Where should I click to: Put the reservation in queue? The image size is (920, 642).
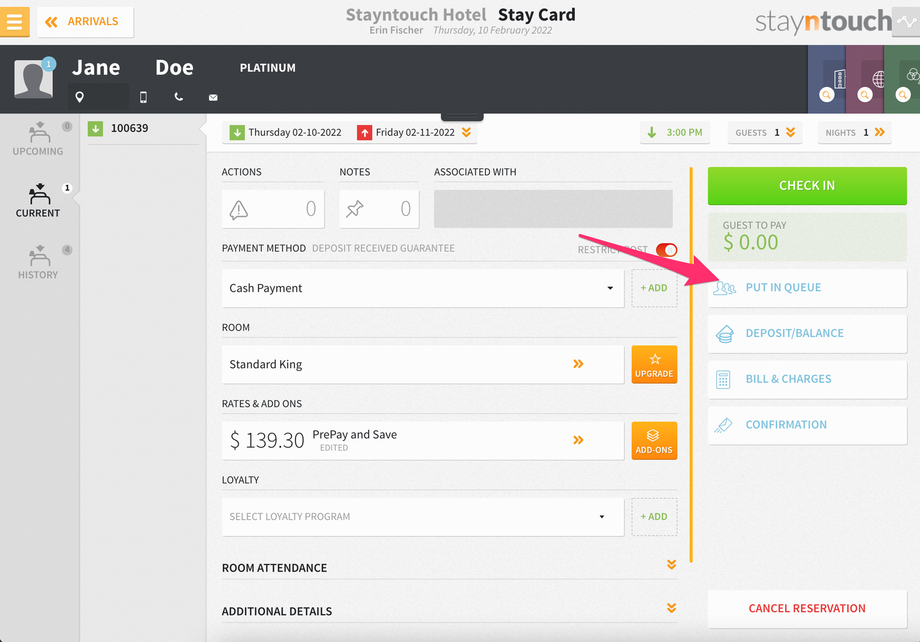point(807,288)
